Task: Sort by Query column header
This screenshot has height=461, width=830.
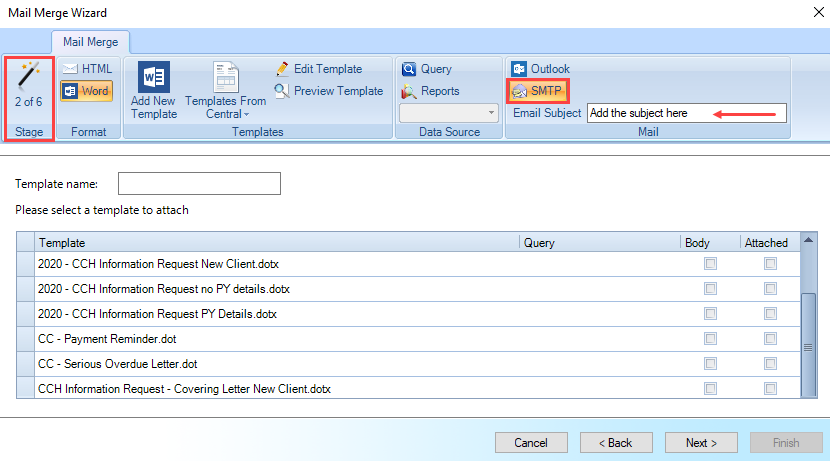Action: [600, 242]
